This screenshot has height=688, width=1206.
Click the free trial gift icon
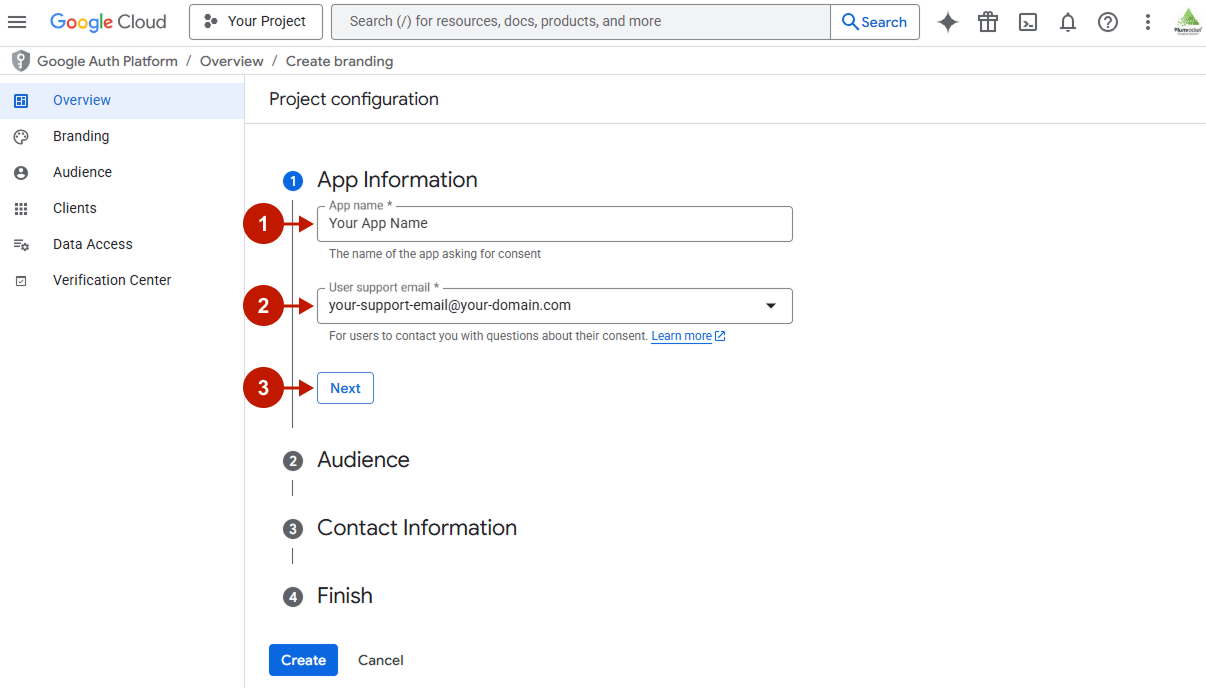pyautogui.click(x=987, y=21)
